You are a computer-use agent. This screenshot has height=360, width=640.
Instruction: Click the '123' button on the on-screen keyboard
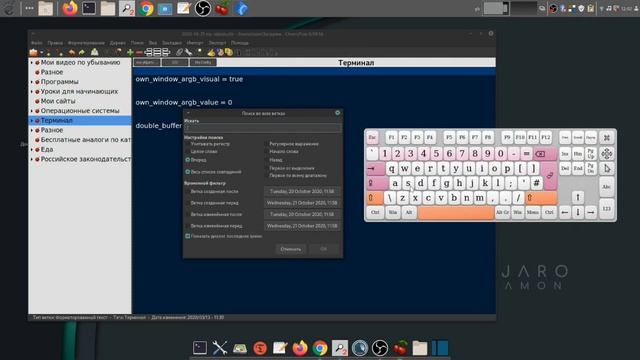point(607,209)
